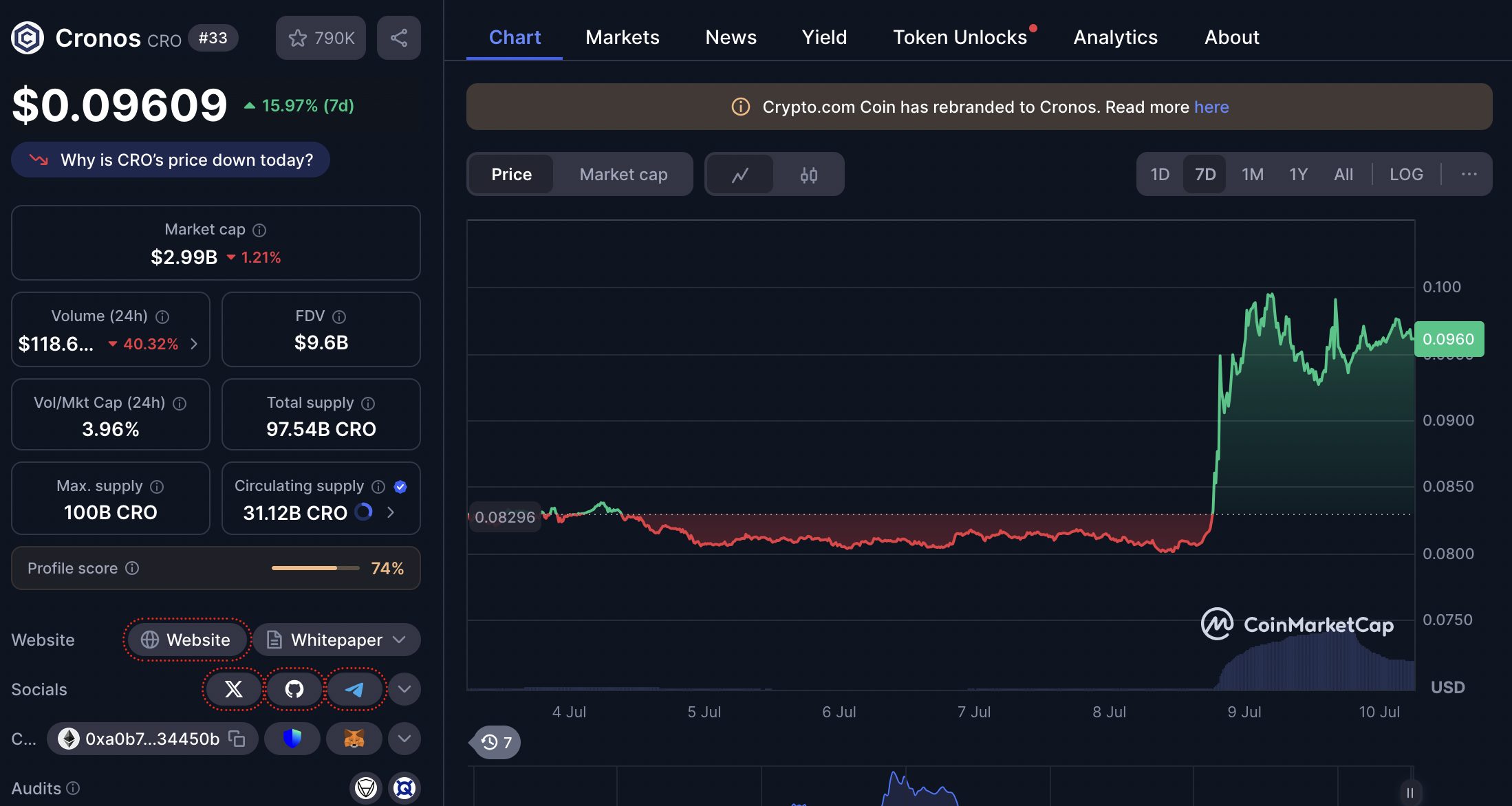The image size is (1512, 806).
Task: Click the FDV info icon
Action: click(339, 317)
